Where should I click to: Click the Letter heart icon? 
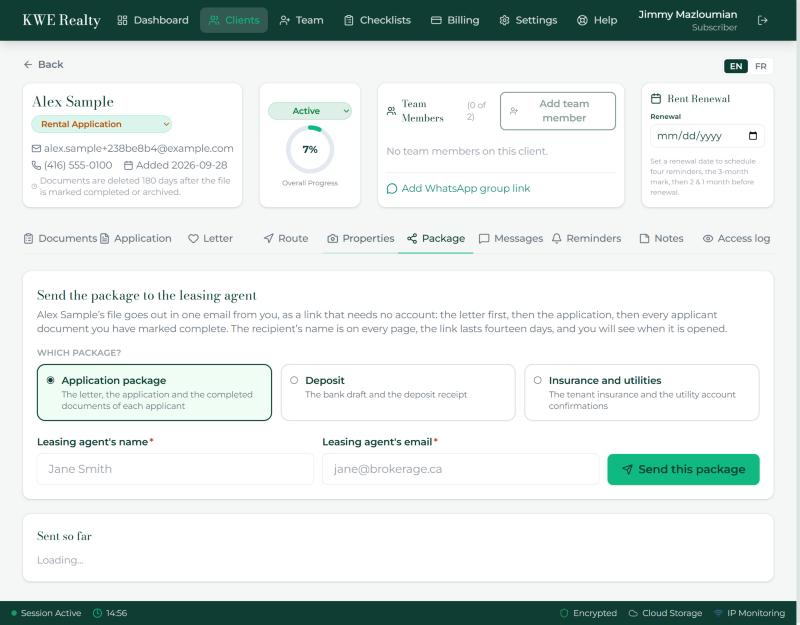tap(193, 238)
